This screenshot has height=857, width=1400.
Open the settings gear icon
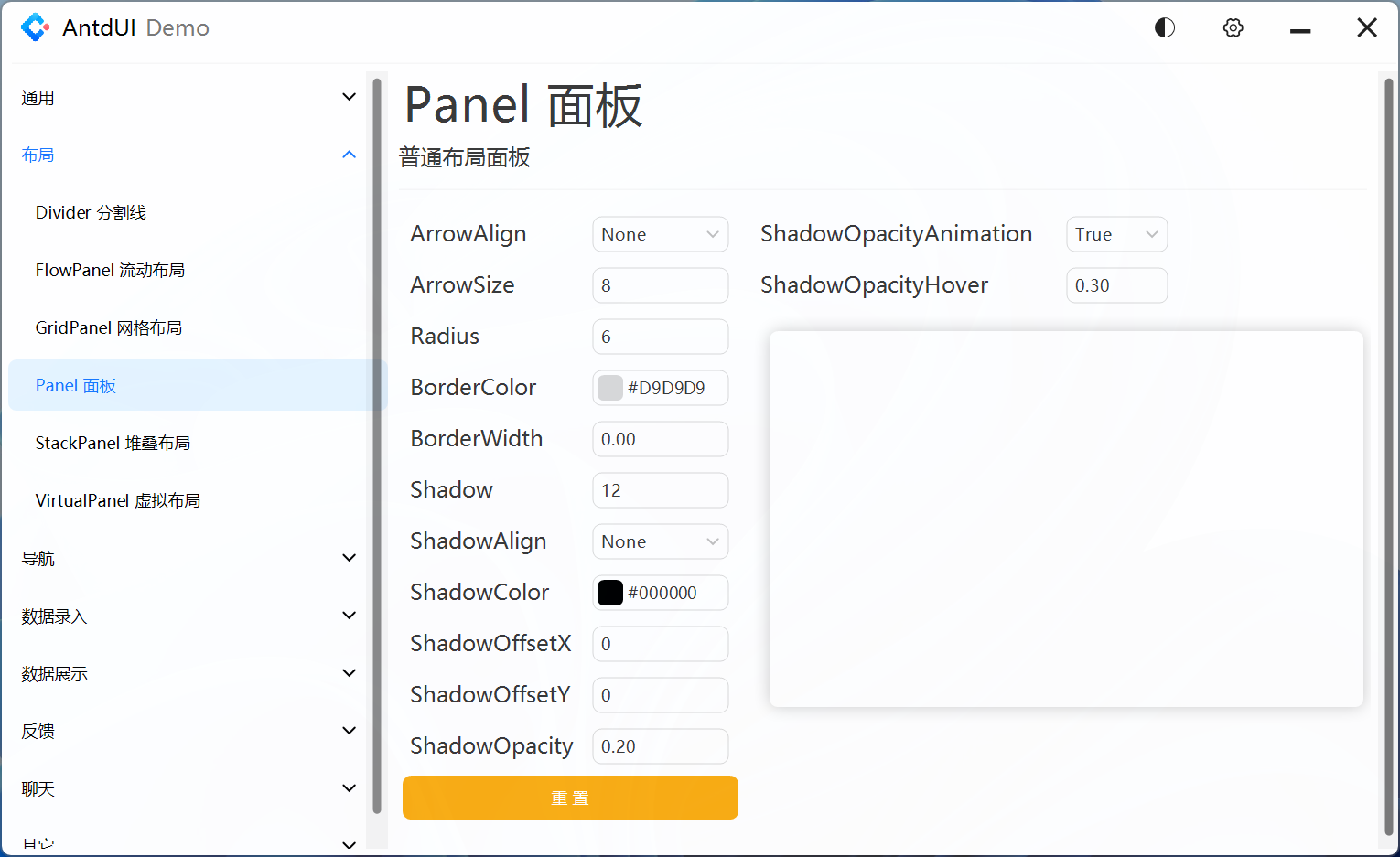click(1233, 27)
